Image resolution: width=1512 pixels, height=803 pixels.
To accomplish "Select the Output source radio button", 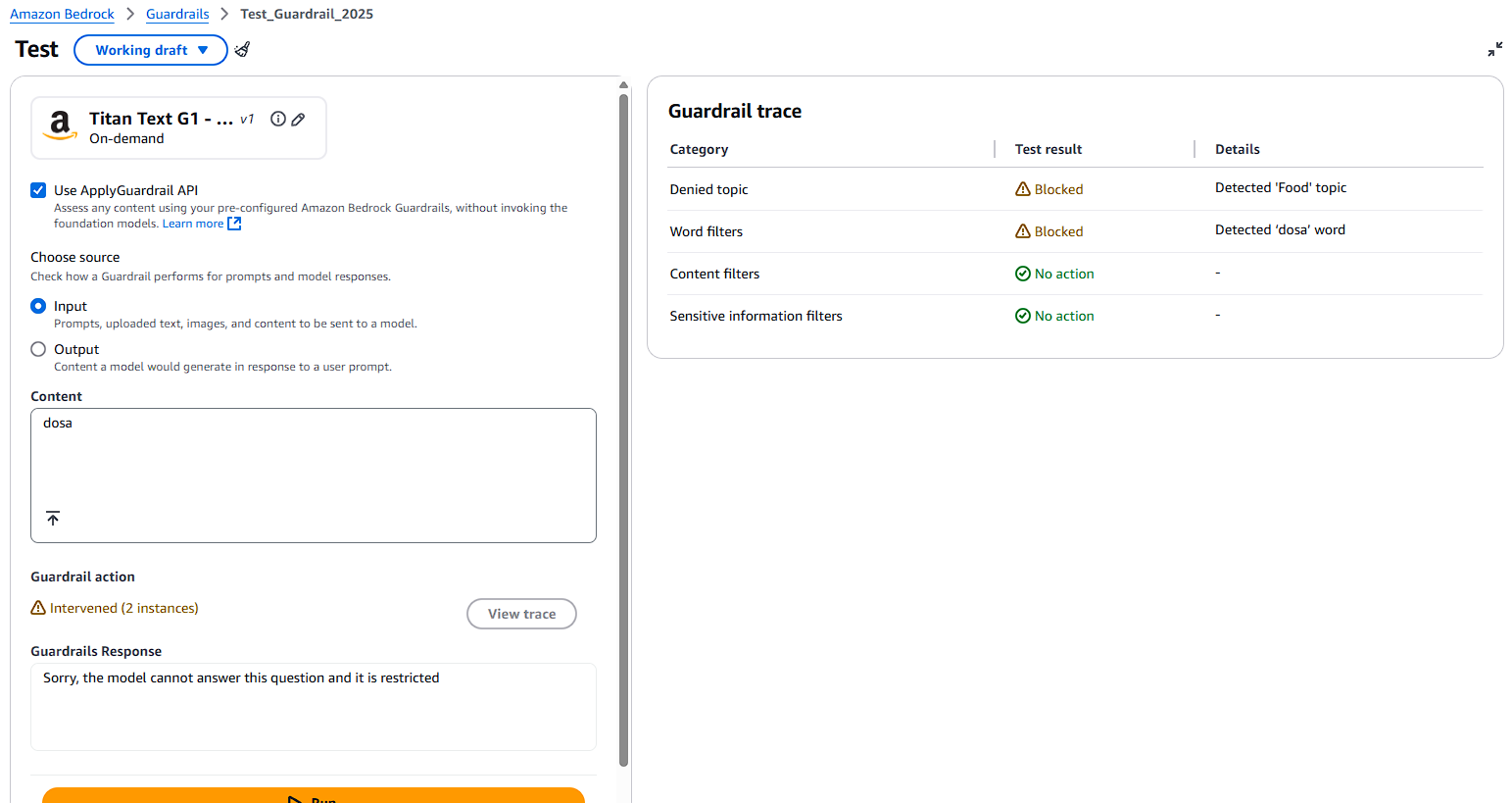I will point(38,349).
